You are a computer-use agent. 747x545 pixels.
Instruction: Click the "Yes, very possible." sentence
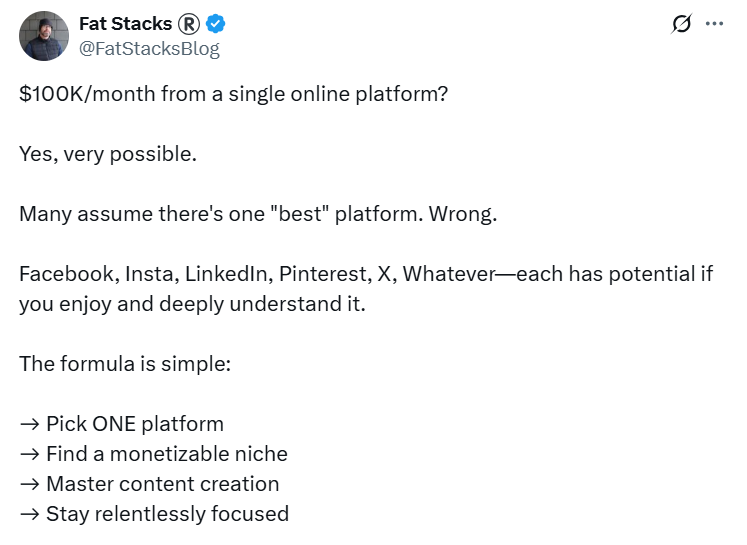[x=106, y=155]
